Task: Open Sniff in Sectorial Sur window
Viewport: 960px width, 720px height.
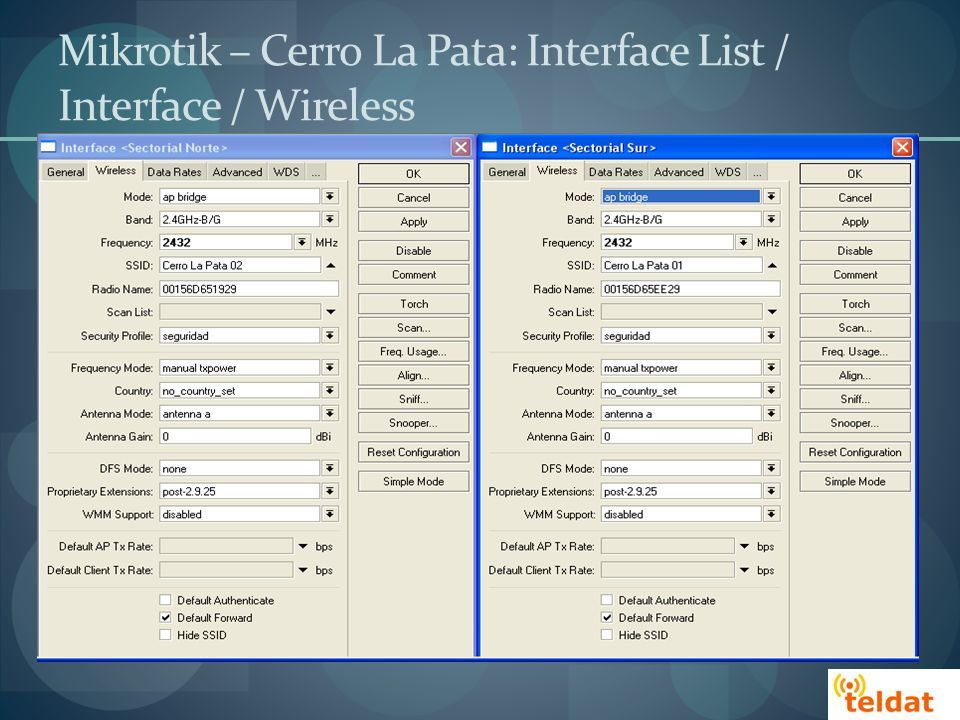Action: [855, 399]
